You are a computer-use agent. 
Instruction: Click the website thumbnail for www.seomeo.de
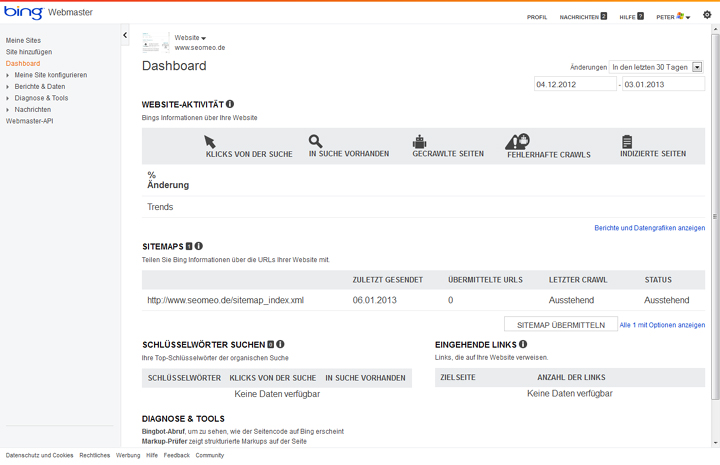(156, 42)
